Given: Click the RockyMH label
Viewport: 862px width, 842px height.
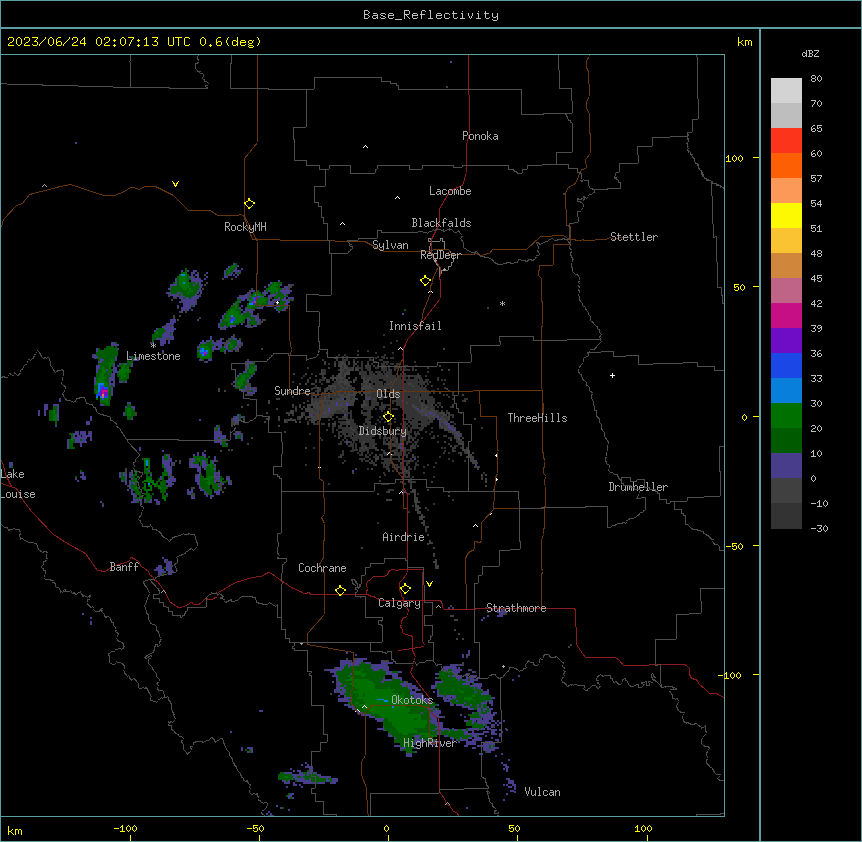Looking at the screenshot, I should [245, 227].
